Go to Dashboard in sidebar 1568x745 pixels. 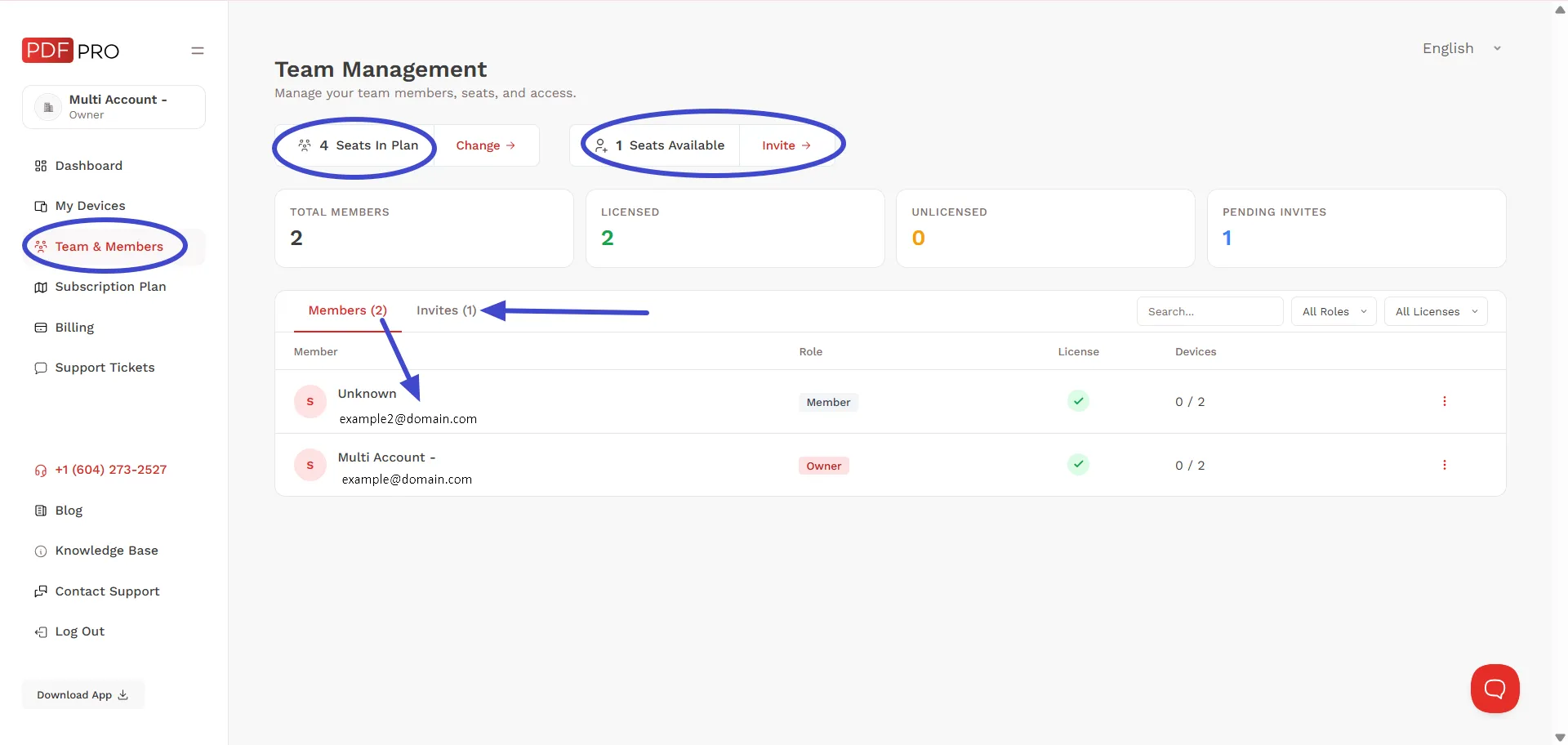79,166
